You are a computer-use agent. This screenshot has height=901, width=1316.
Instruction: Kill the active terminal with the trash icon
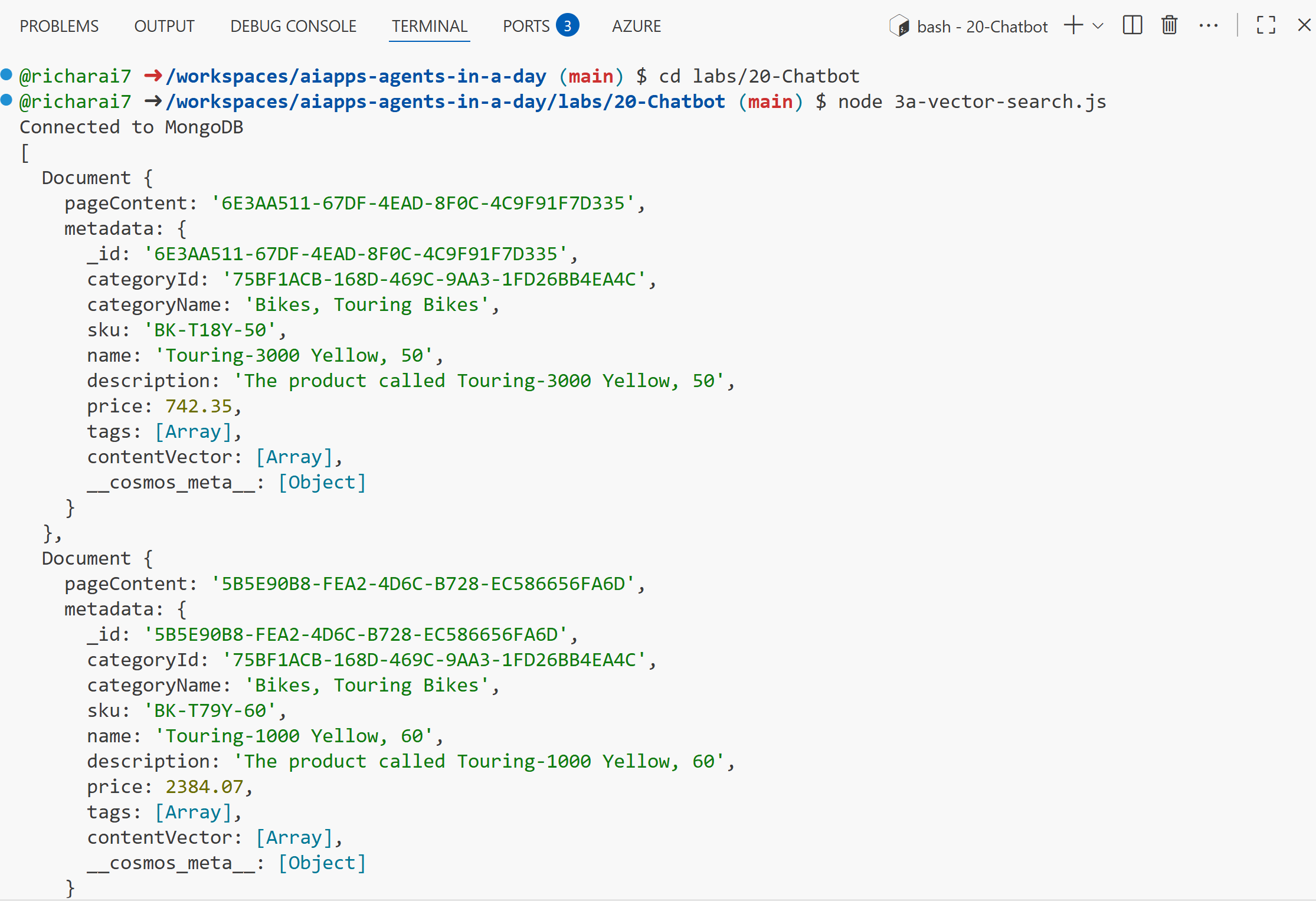click(1168, 25)
